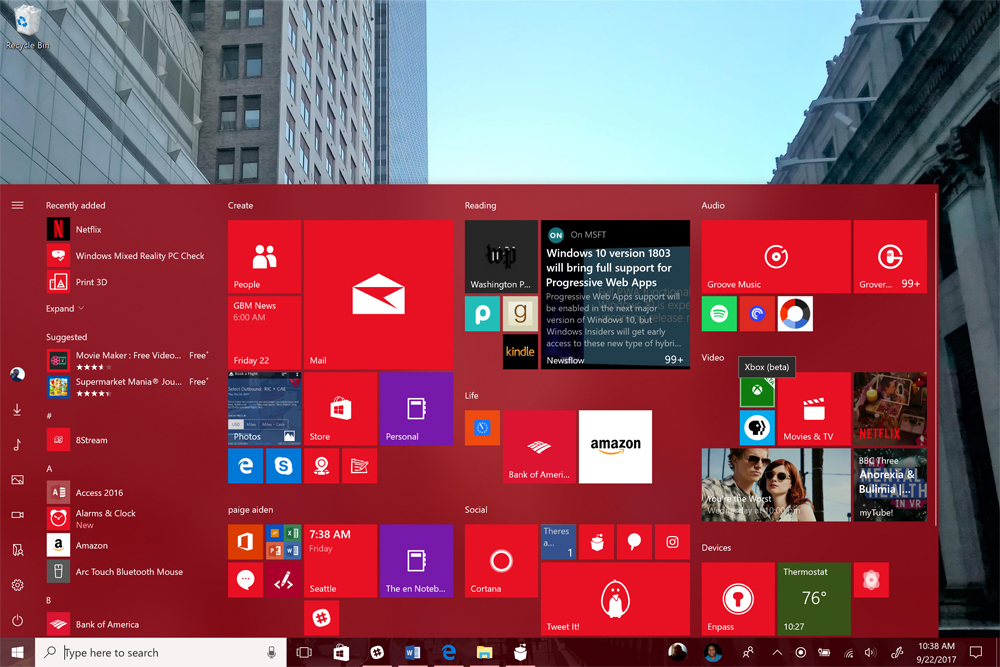1000x667 pixels.
Task: Open the user account icon in sidebar
Action: (x=17, y=374)
